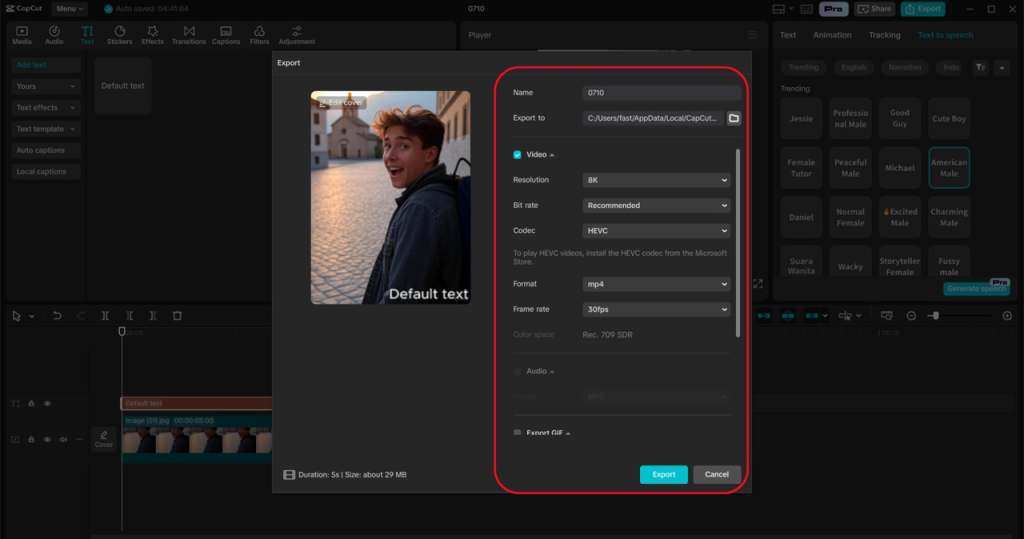Toggle the Export GIF checkbox
Image resolution: width=1024 pixels, height=539 pixels.
click(517, 433)
